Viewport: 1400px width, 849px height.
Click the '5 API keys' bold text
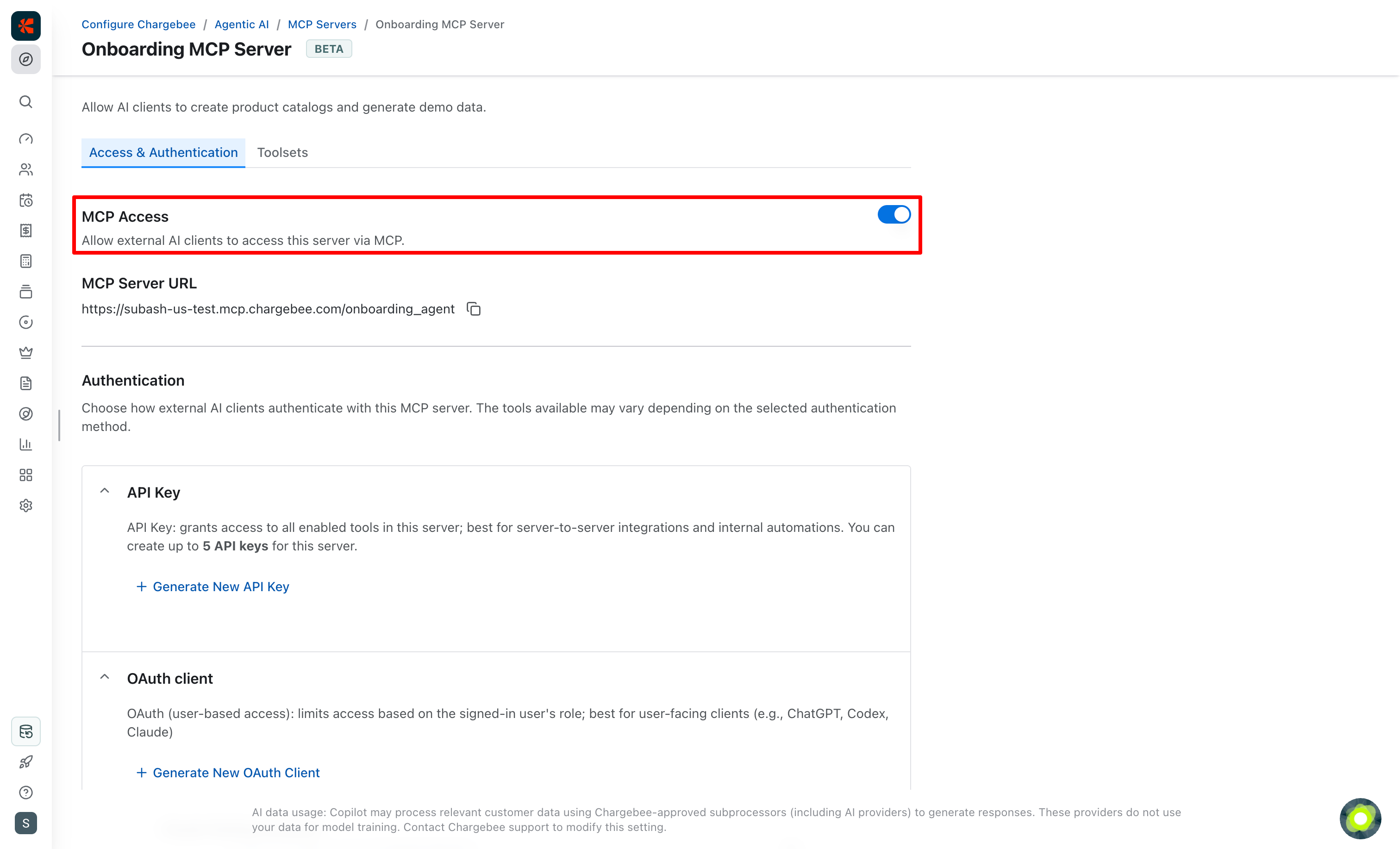tap(235, 546)
